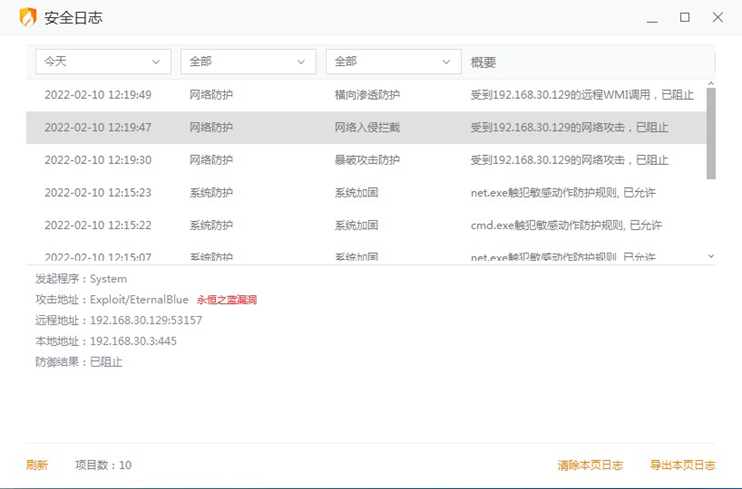This screenshot has width=742, height=489.
Task: Click 导出本页日志 to export logs
Action: (x=682, y=465)
